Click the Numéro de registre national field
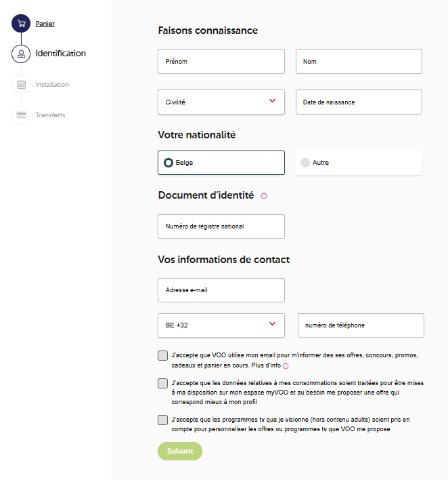The image size is (448, 480). (221, 226)
